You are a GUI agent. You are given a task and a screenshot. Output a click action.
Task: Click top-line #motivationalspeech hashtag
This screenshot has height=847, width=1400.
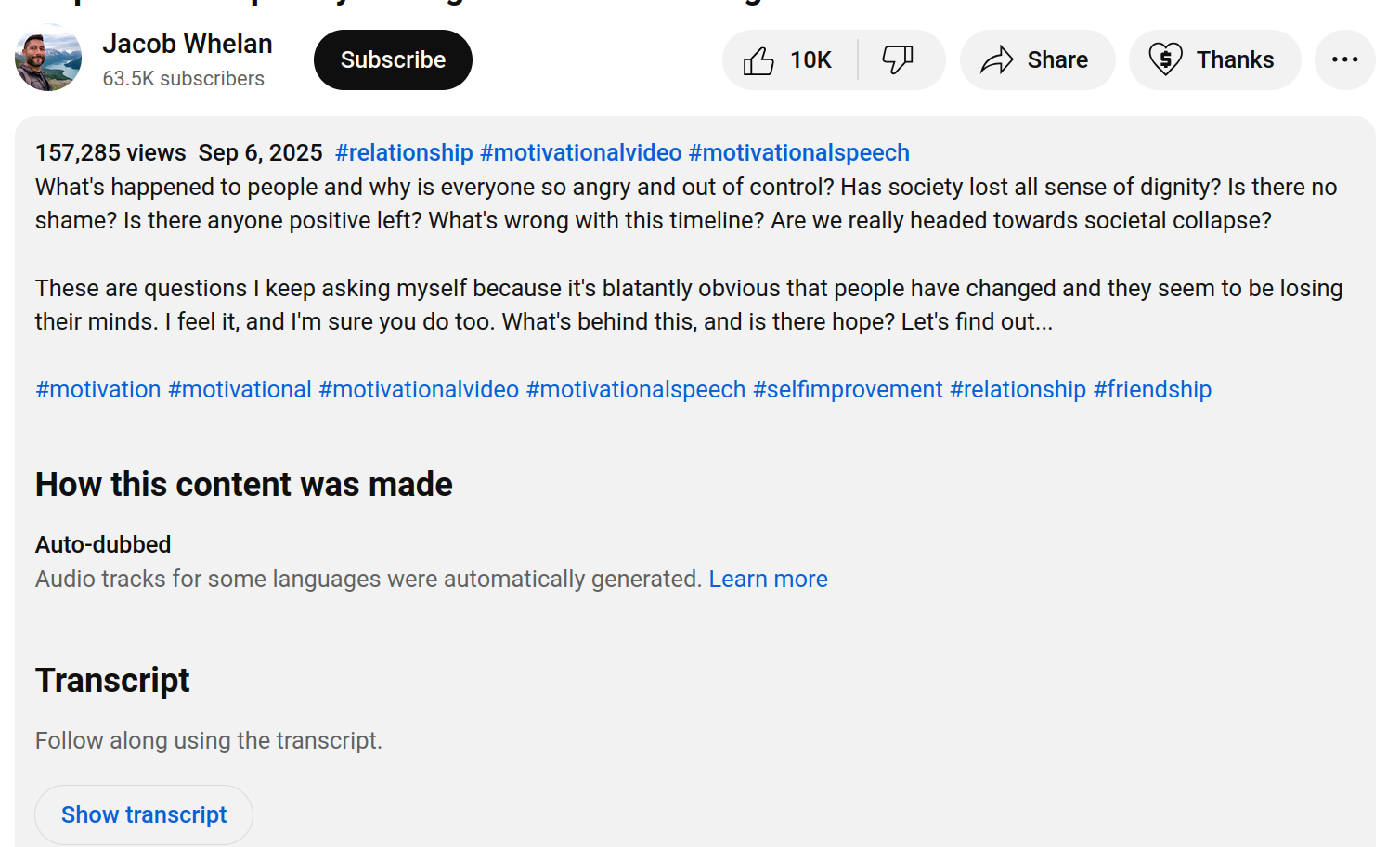click(x=798, y=152)
